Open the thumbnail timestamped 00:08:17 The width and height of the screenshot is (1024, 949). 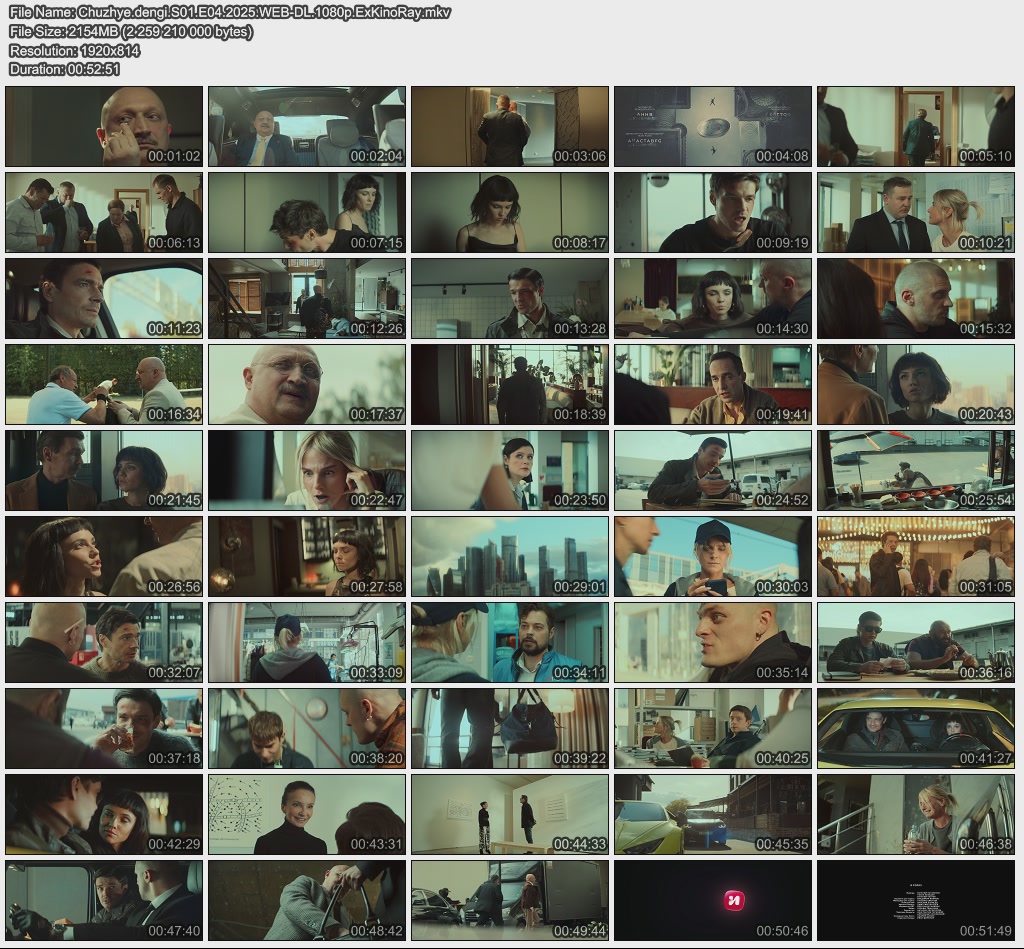[x=510, y=212]
